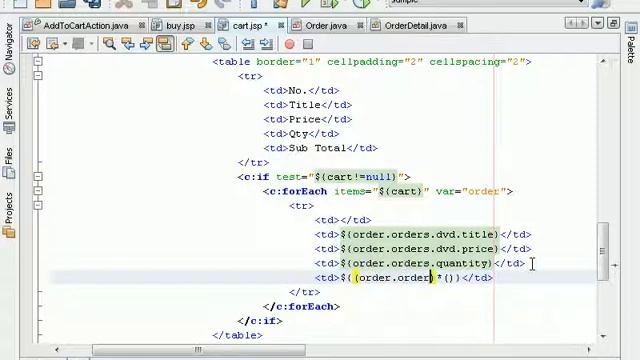The image size is (640, 360).
Task: Close the Order.java tab
Action: pos(360,25)
